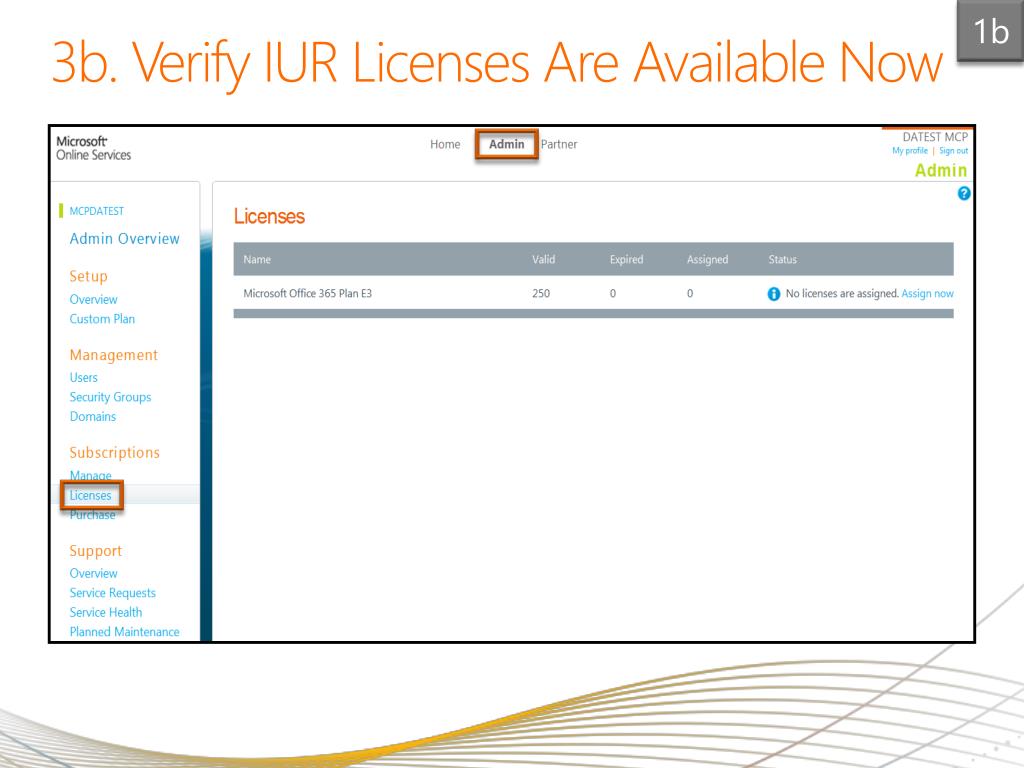Open the Home tab
The width and height of the screenshot is (1024, 768).
(445, 144)
